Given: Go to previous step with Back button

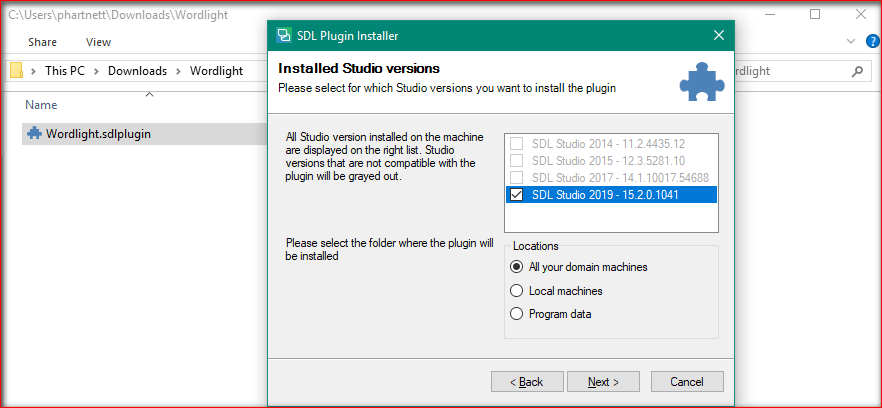Looking at the screenshot, I should pyautogui.click(x=527, y=382).
